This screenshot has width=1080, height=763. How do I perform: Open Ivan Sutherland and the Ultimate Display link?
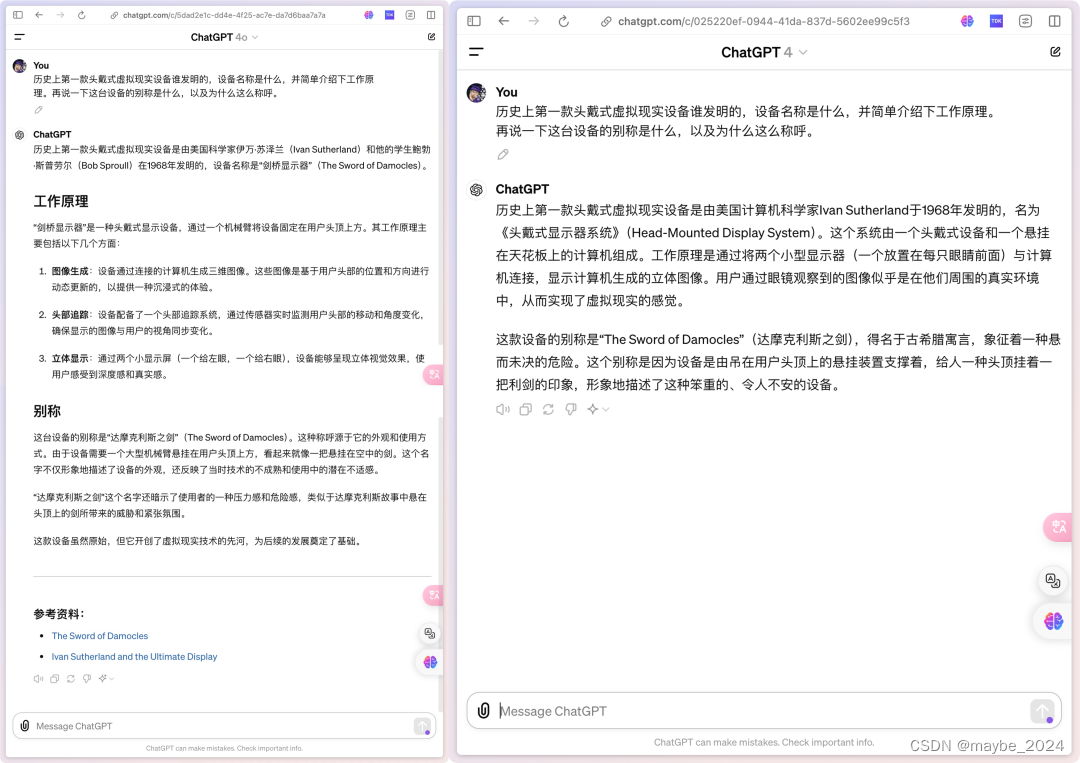[134, 656]
